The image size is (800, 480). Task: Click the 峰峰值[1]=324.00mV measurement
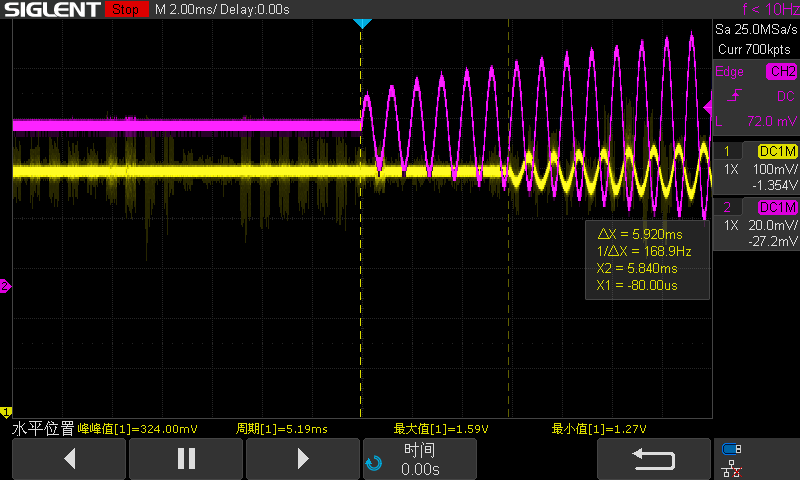(x=137, y=429)
